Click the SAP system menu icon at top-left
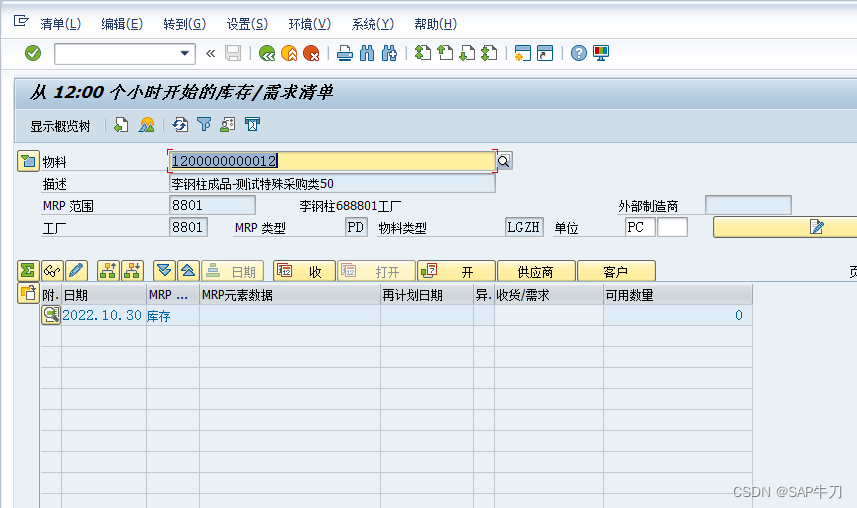This screenshot has width=857, height=508. pyautogui.click(x=21, y=21)
